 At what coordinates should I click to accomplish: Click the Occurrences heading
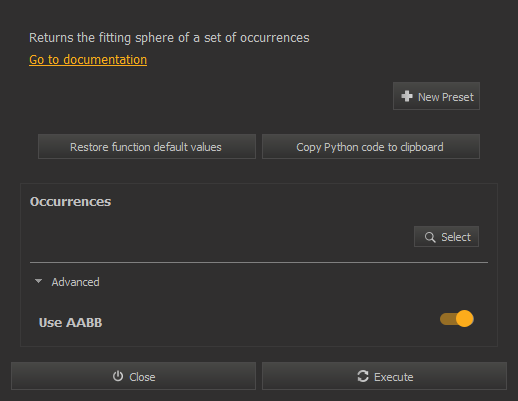coord(70,202)
